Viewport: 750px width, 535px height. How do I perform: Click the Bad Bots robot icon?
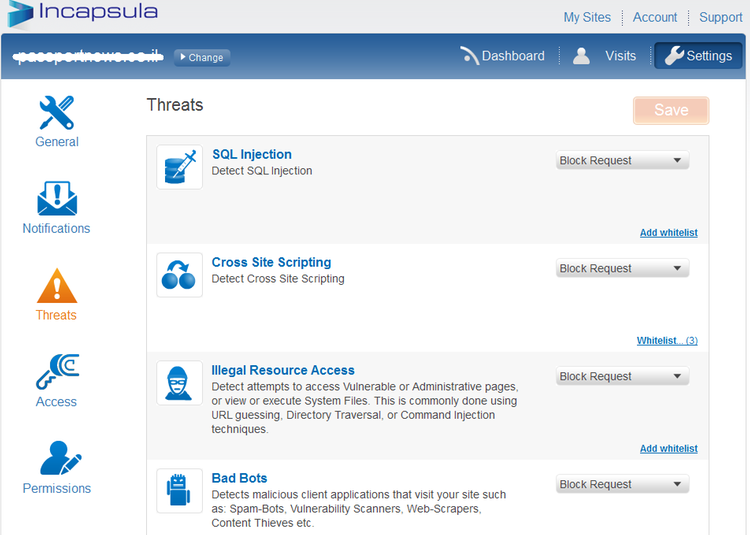coord(179,490)
